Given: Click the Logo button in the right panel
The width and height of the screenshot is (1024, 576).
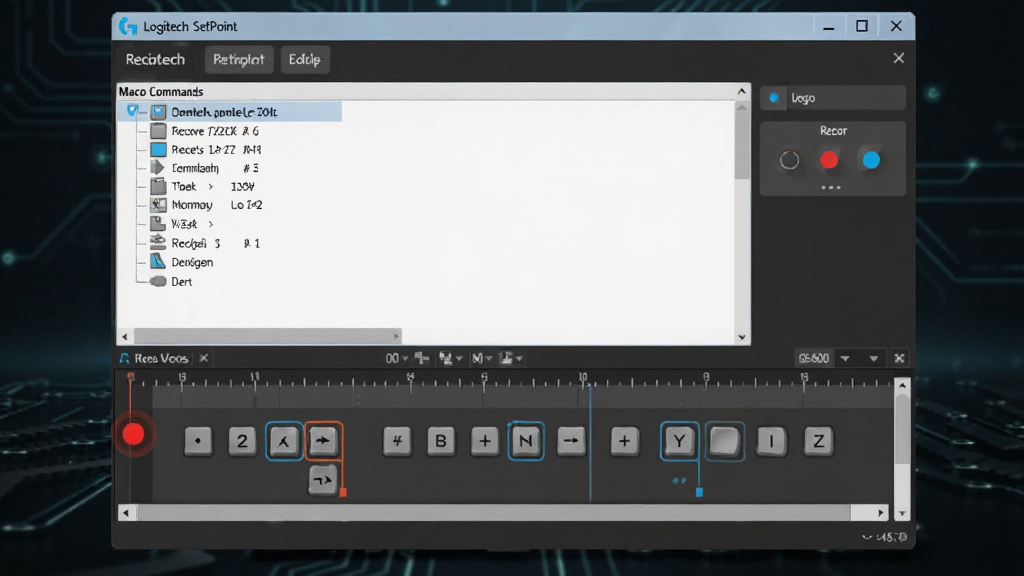Looking at the screenshot, I should pyautogui.click(x=833, y=98).
